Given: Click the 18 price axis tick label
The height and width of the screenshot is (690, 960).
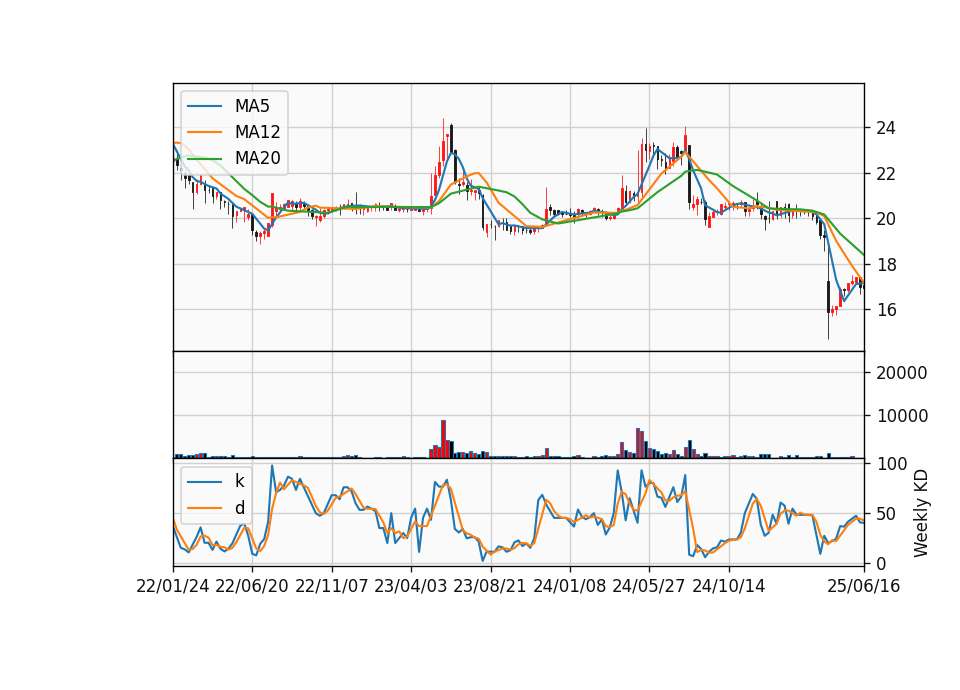Looking at the screenshot, I should [x=886, y=265].
